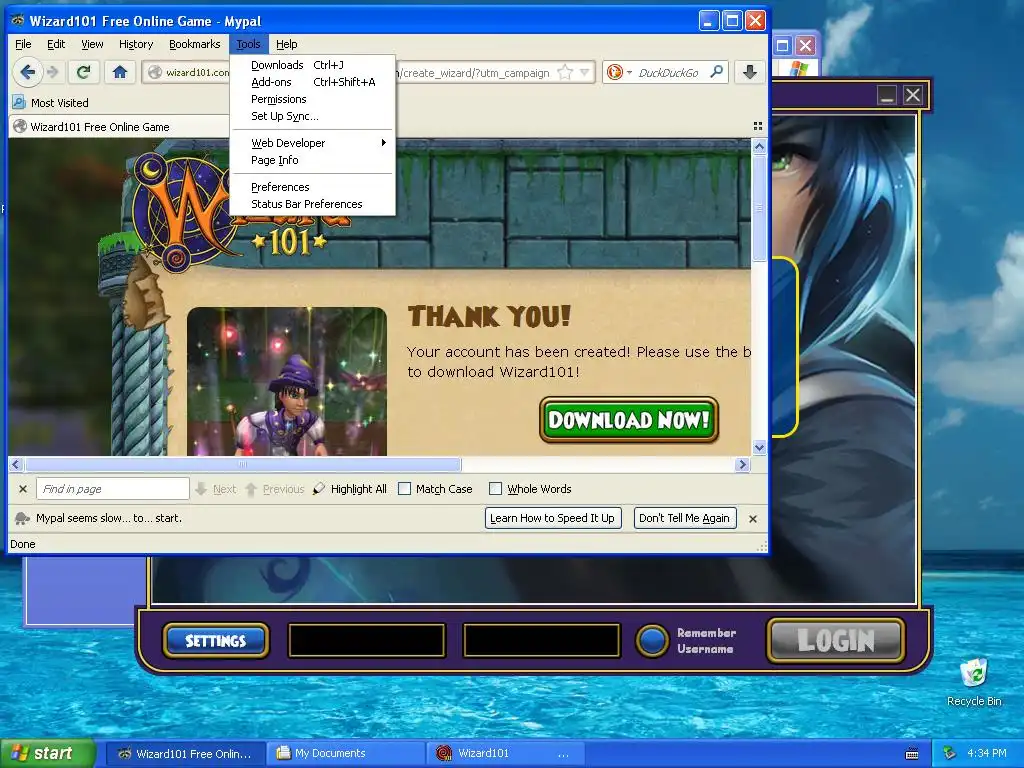Open the File menu
The image size is (1024, 768).
point(23,44)
